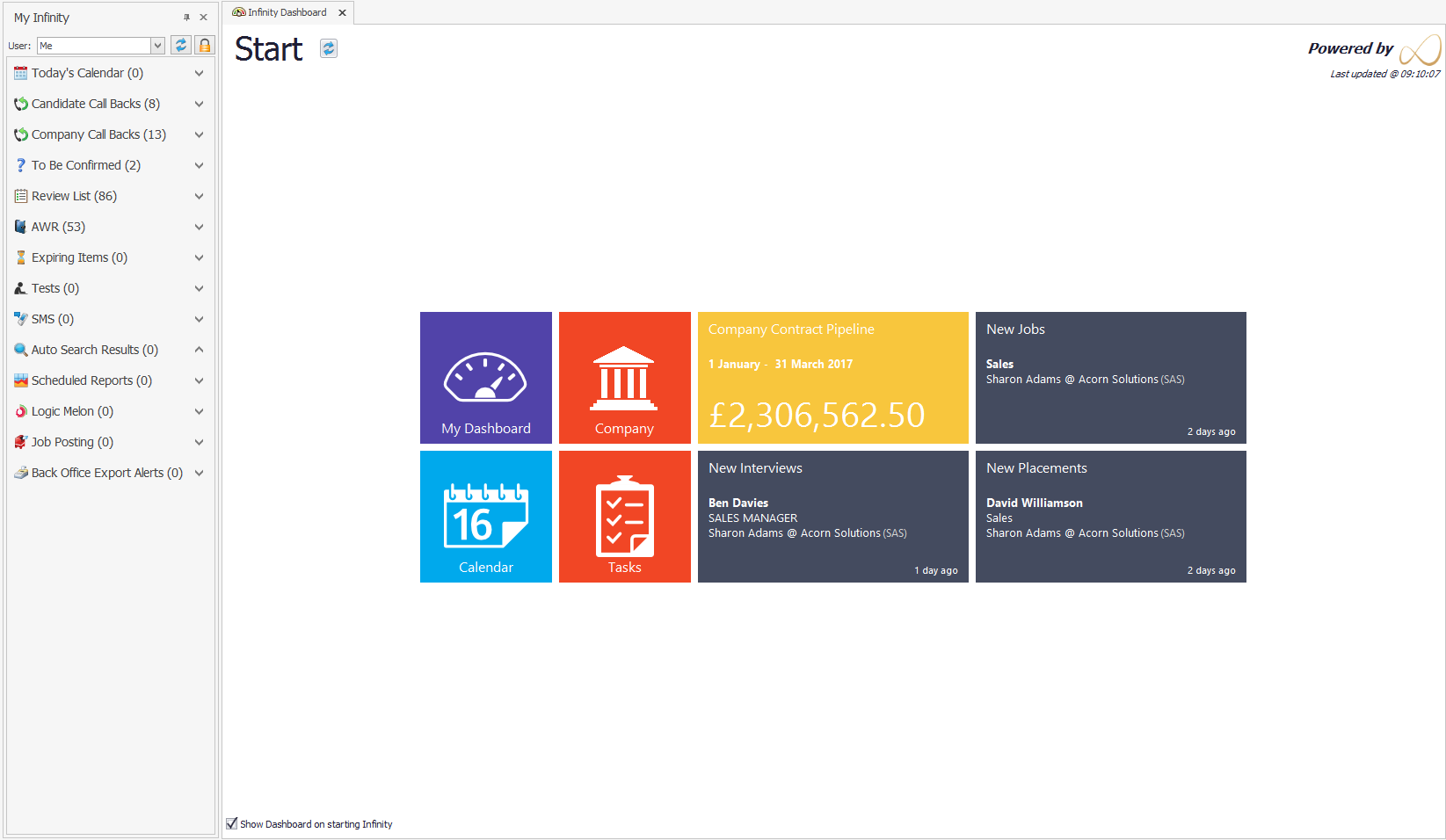The width and height of the screenshot is (1446, 840).
Task: Click the Powered by Infinity logo
Action: pyautogui.click(x=1420, y=49)
